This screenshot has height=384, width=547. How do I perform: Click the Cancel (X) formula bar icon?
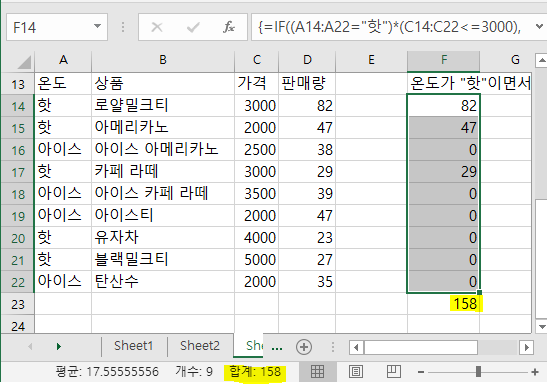point(157,27)
